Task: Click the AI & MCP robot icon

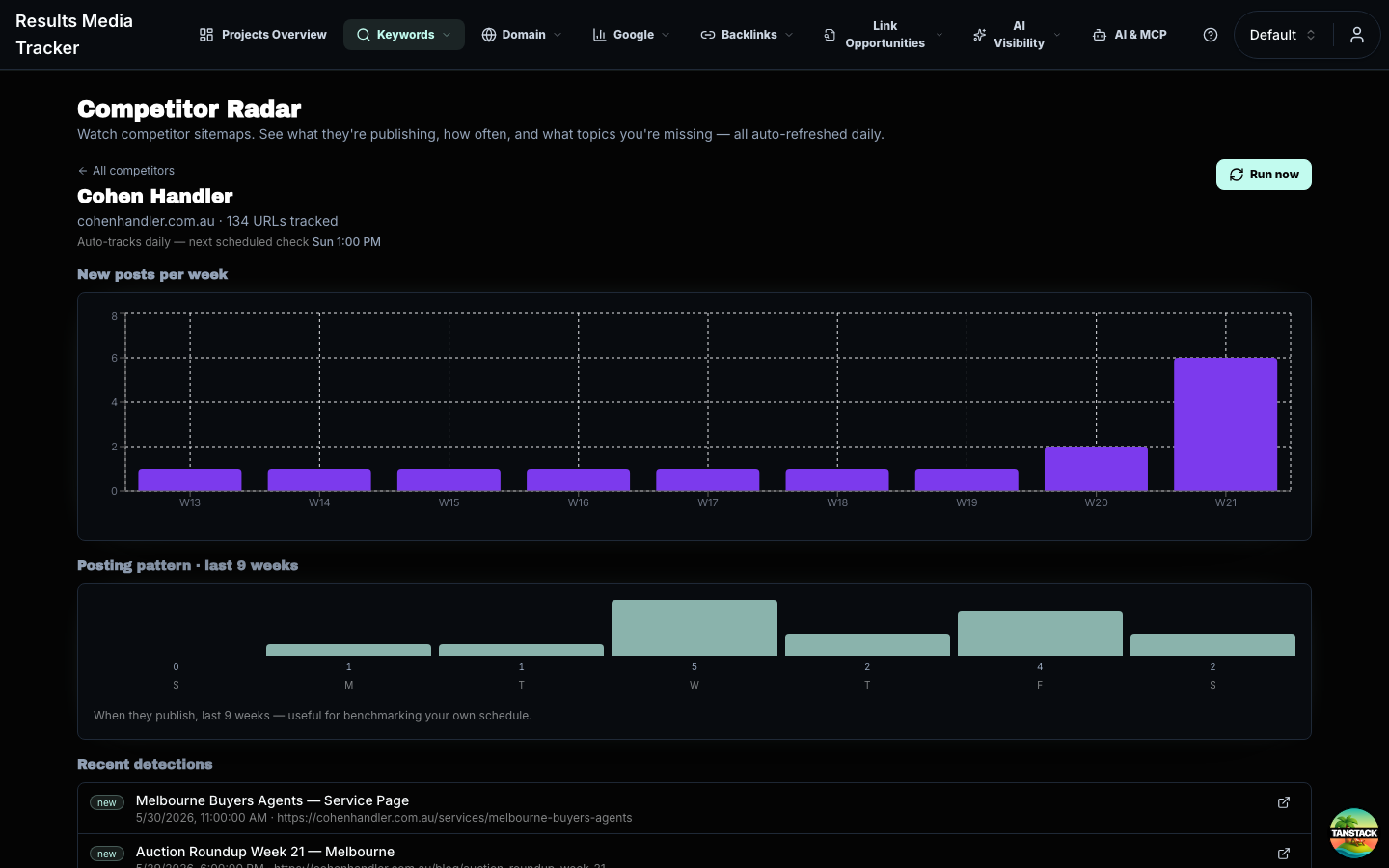Action: pyautogui.click(x=1100, y=35)
